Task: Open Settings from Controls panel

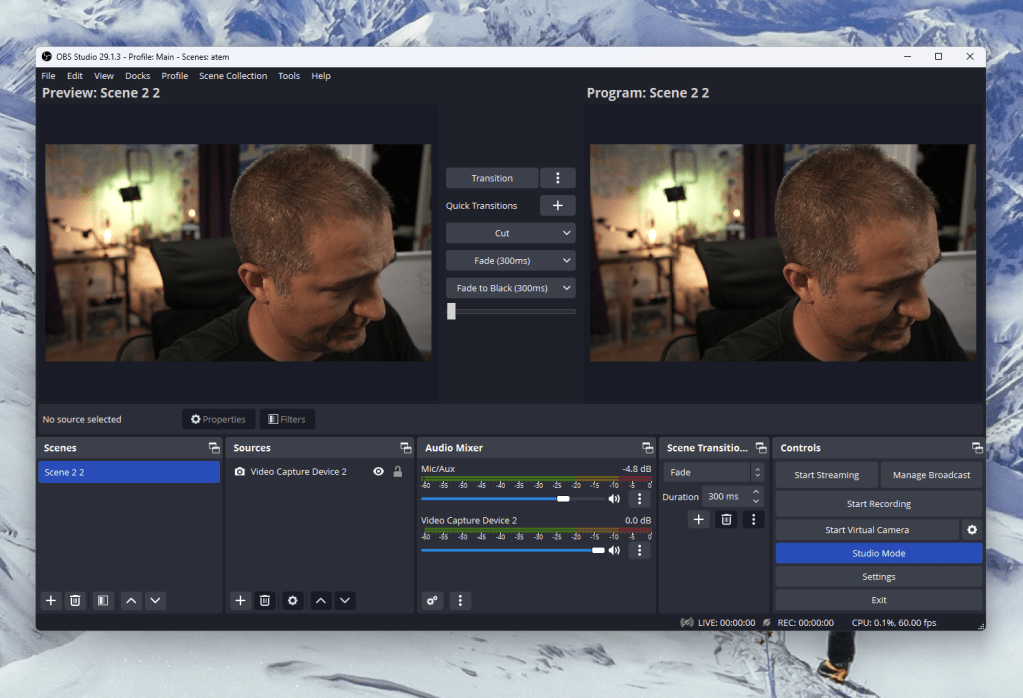Action: pos(879,577)
